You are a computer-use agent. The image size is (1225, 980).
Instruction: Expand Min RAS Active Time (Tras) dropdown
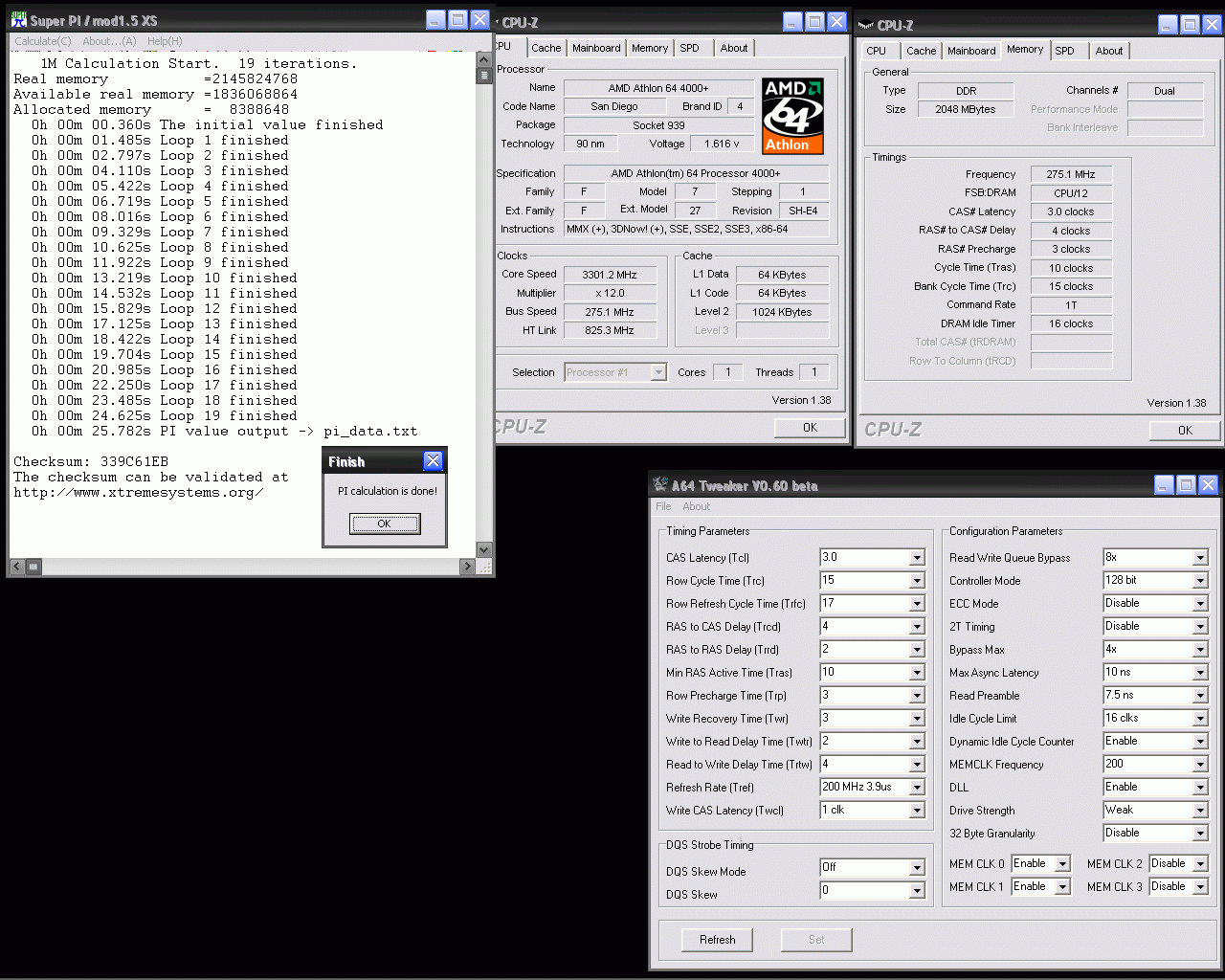point(916,673)
